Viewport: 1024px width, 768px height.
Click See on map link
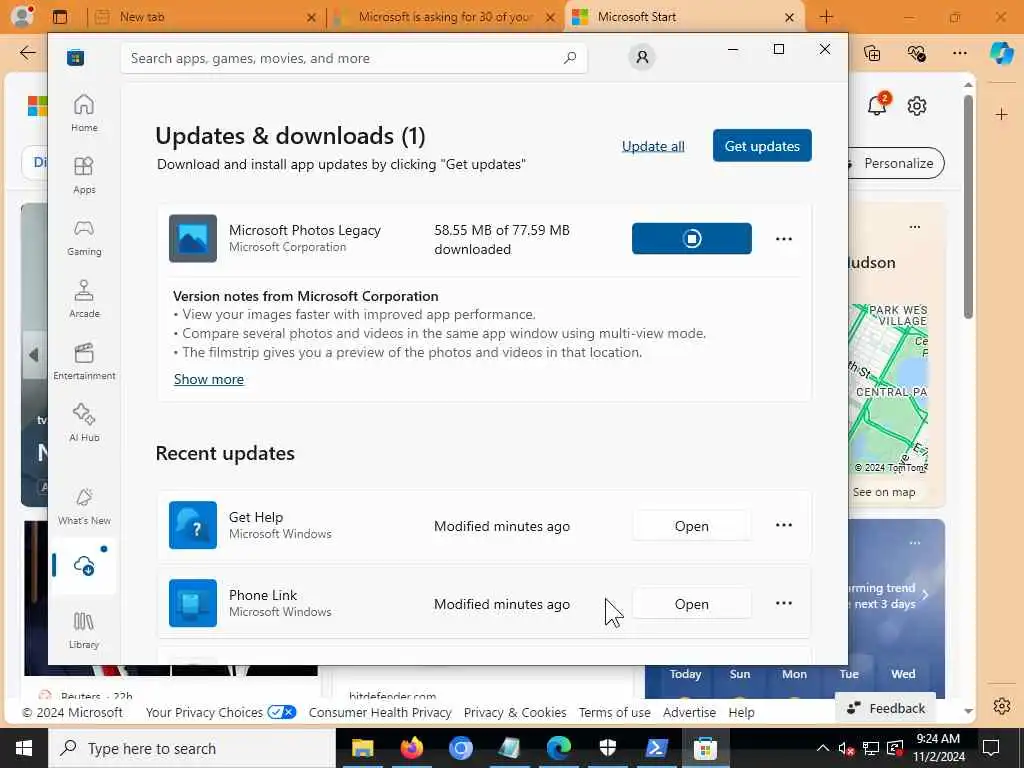coord(884,492)
